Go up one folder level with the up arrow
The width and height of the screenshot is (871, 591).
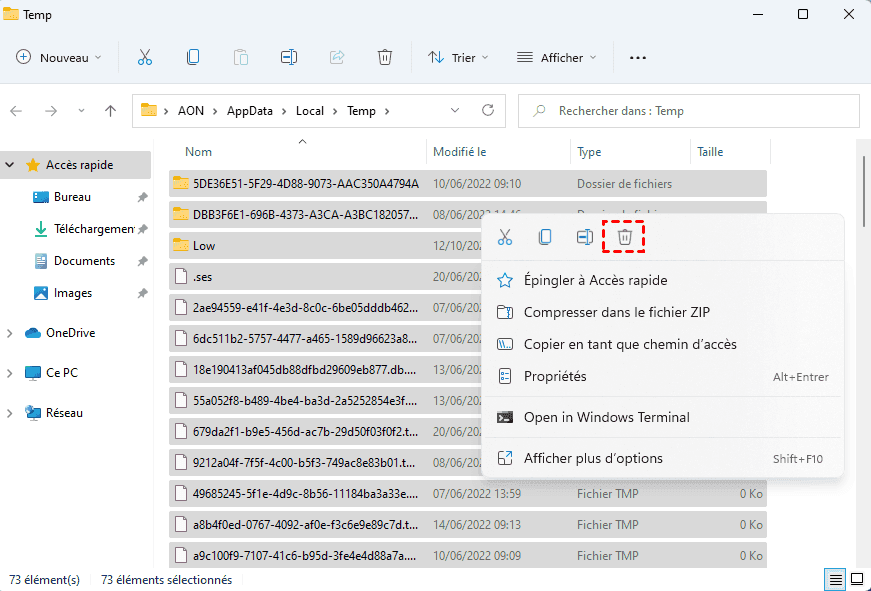tap(111, 111)
